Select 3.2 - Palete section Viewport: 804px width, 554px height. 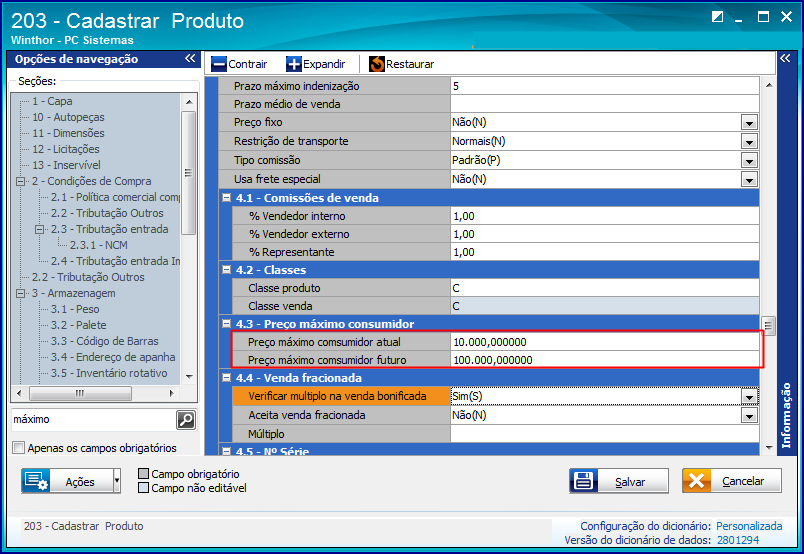click(78, 325)
